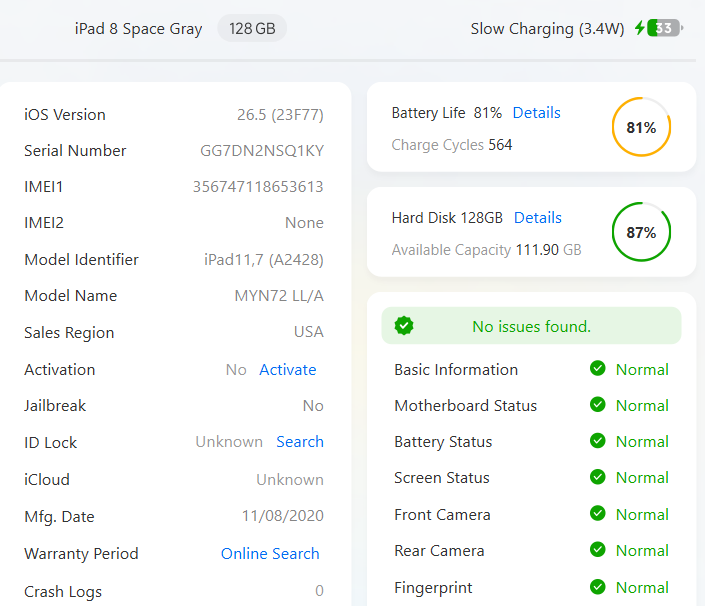Select the serial number GG7DN2NSQ1KY
Screen dimensions: 705x606
point(262,151)
